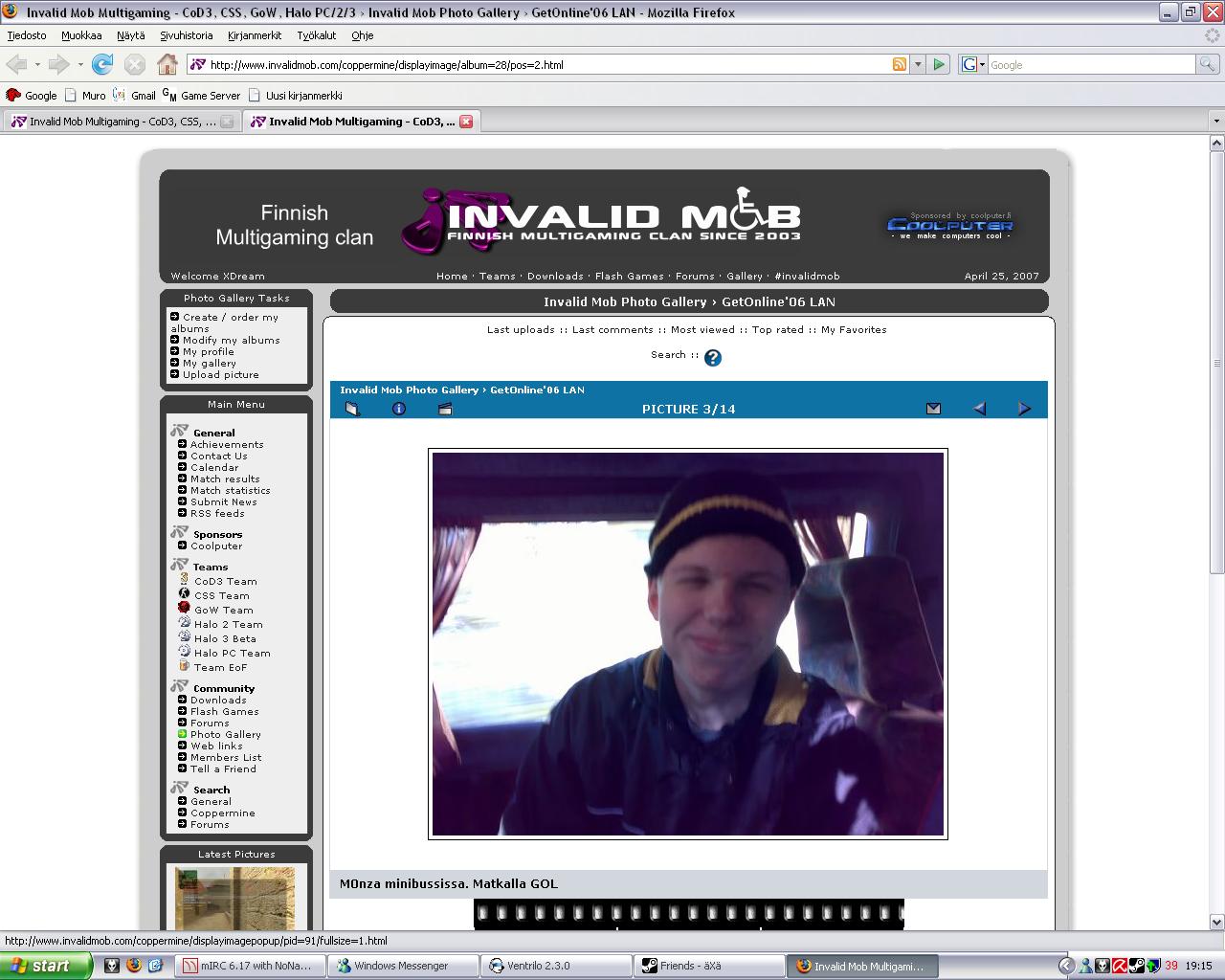
Task: Go to the previous picture arrow
Action: click(979, 409)
